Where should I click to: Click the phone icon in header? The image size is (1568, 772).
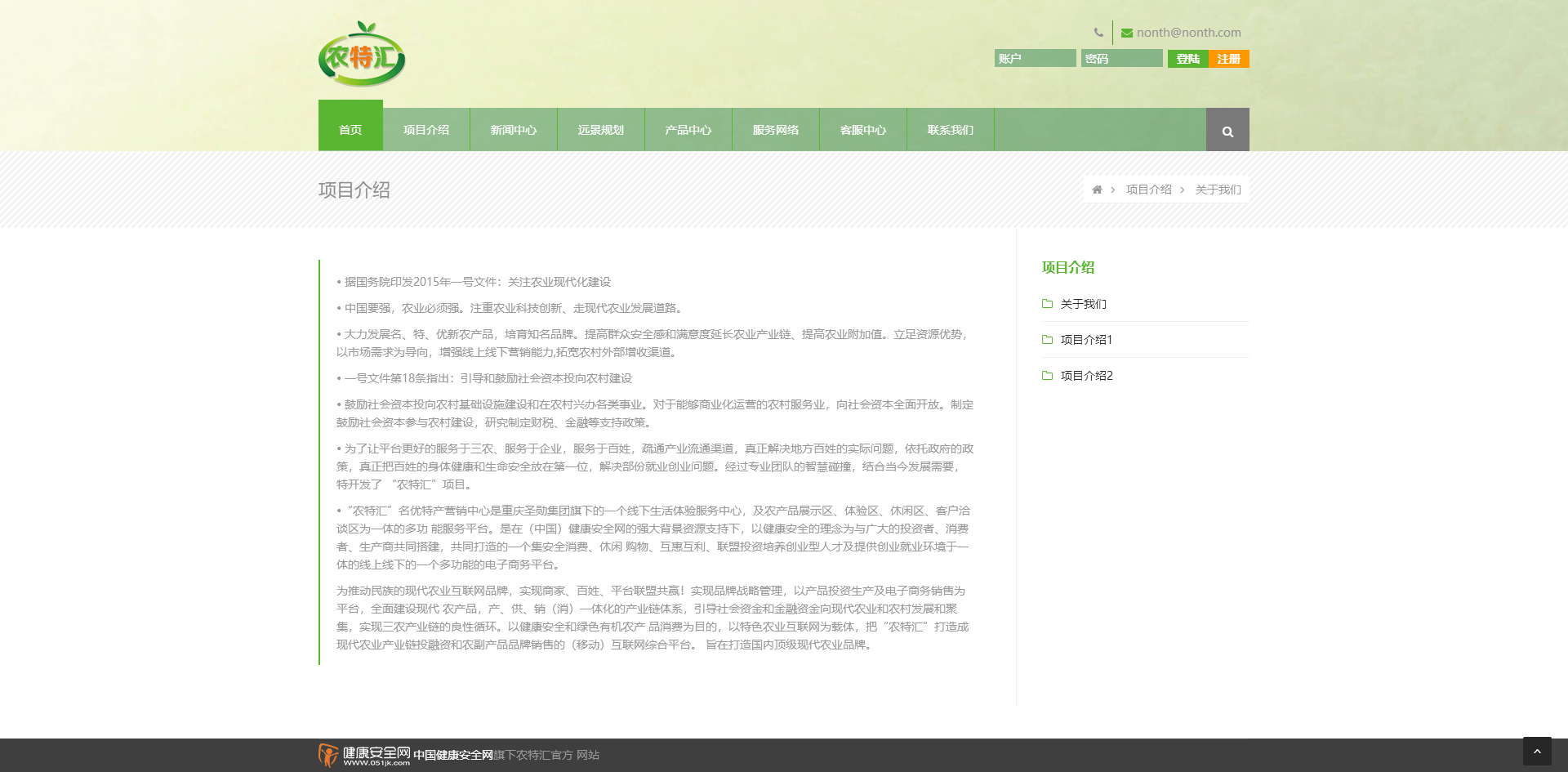click(x=1098, y=33)
